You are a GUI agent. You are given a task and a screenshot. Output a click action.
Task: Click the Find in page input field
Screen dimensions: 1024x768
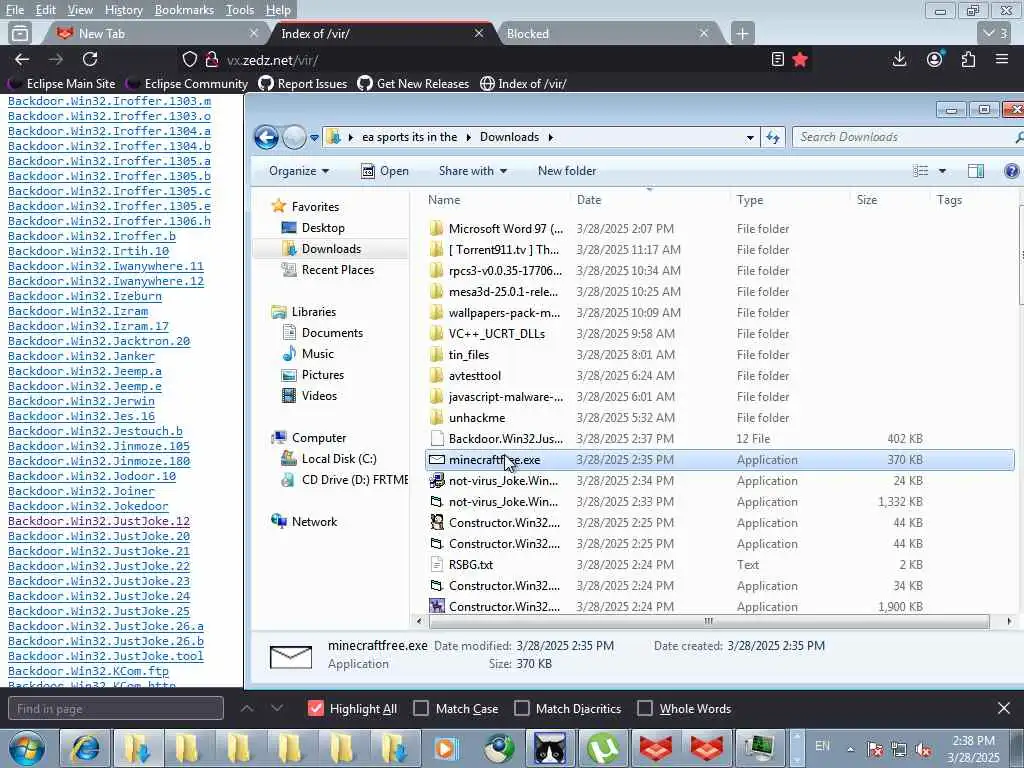tap(116, 709)
